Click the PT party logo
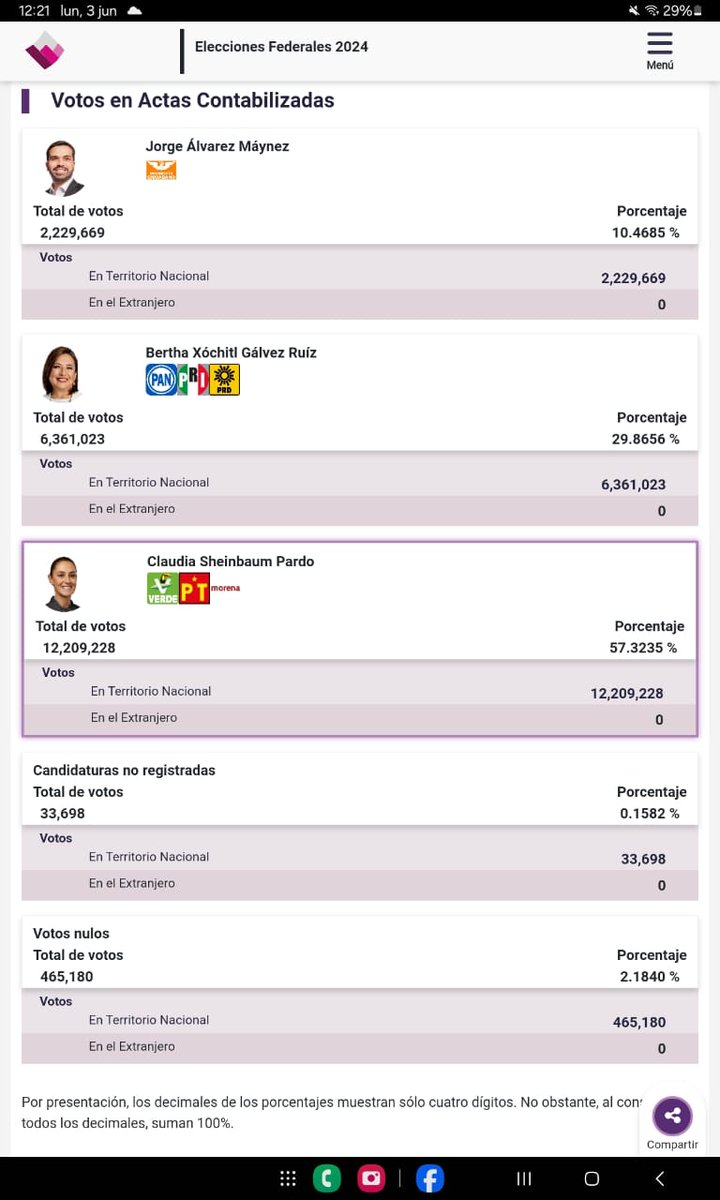 [x=194, y=588]
